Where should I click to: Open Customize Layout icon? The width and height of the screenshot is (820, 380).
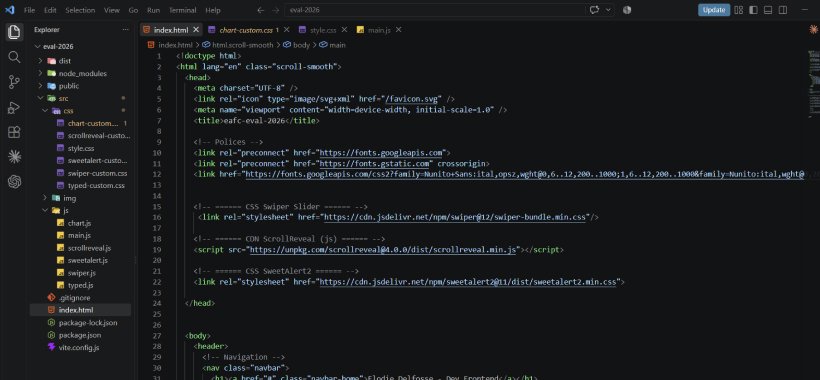(738, 10)
